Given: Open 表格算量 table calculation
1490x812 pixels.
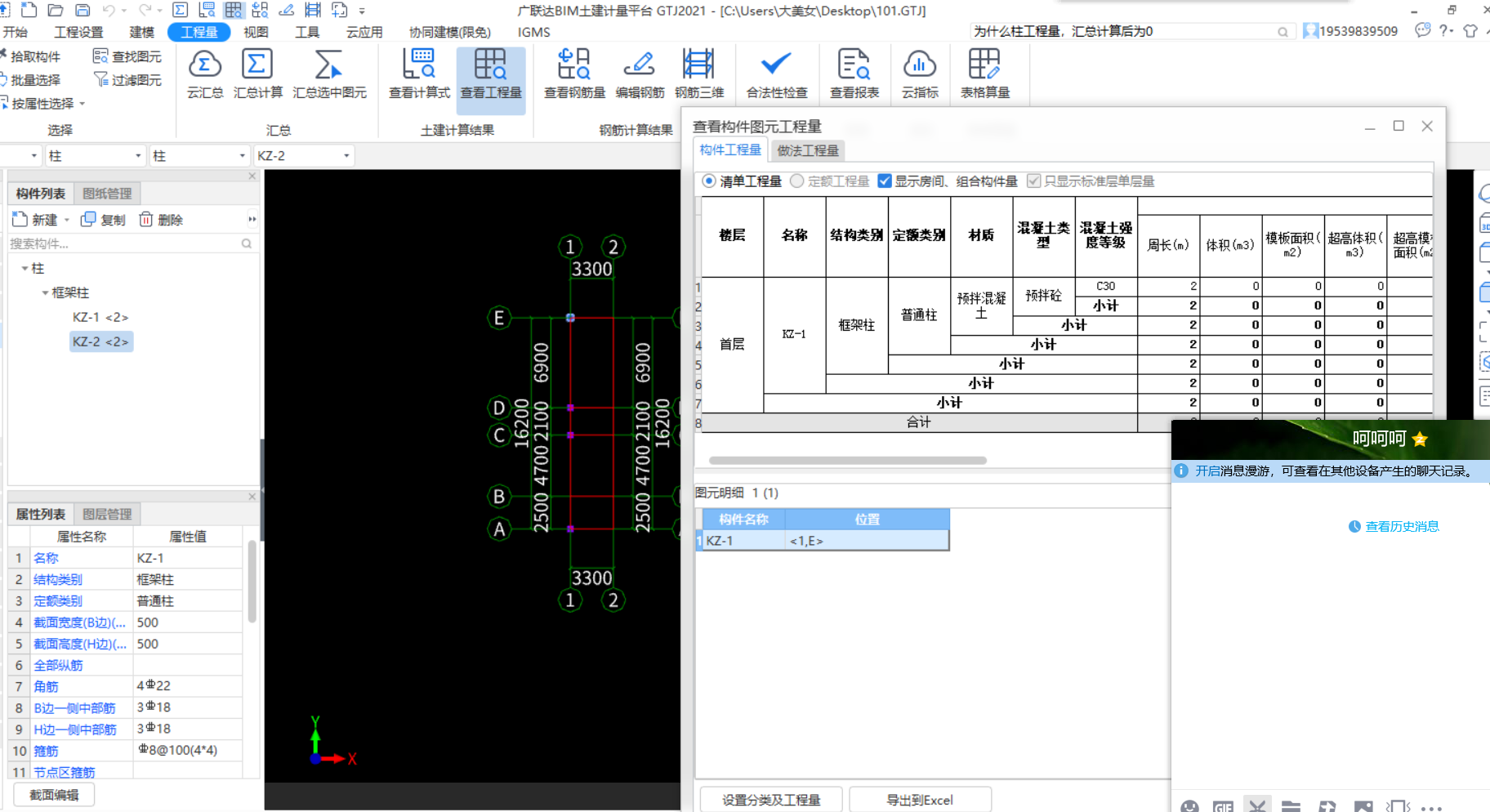Looking at the screenshot, I should [984, 74].
